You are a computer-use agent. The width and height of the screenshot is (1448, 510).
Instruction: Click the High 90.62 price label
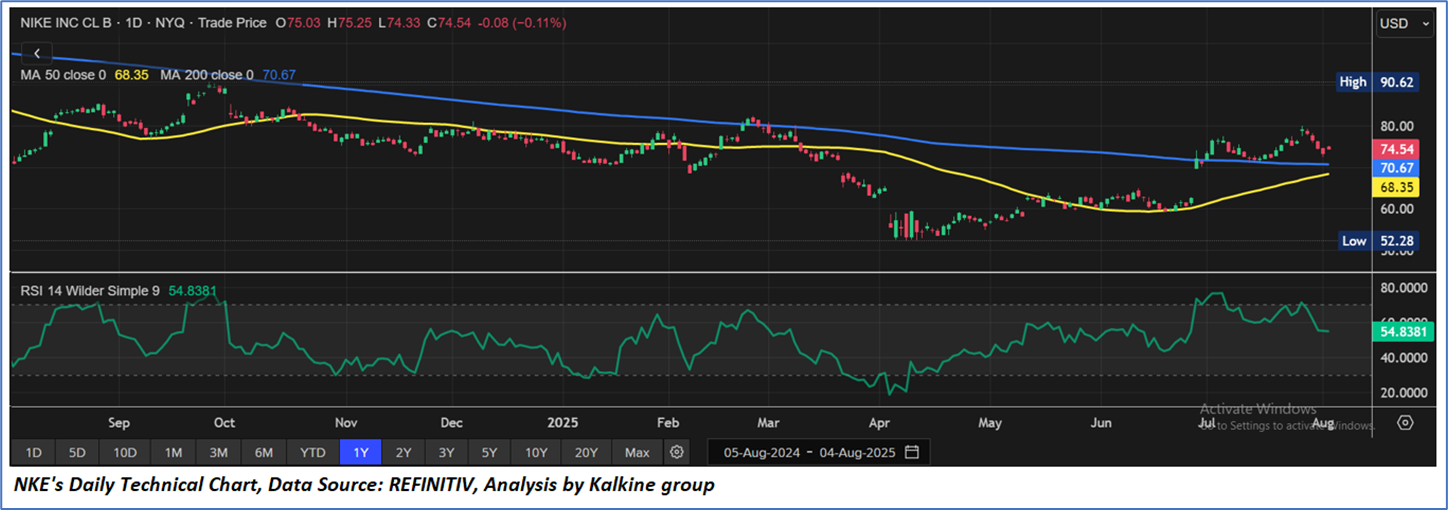[x=1378, y=83]
